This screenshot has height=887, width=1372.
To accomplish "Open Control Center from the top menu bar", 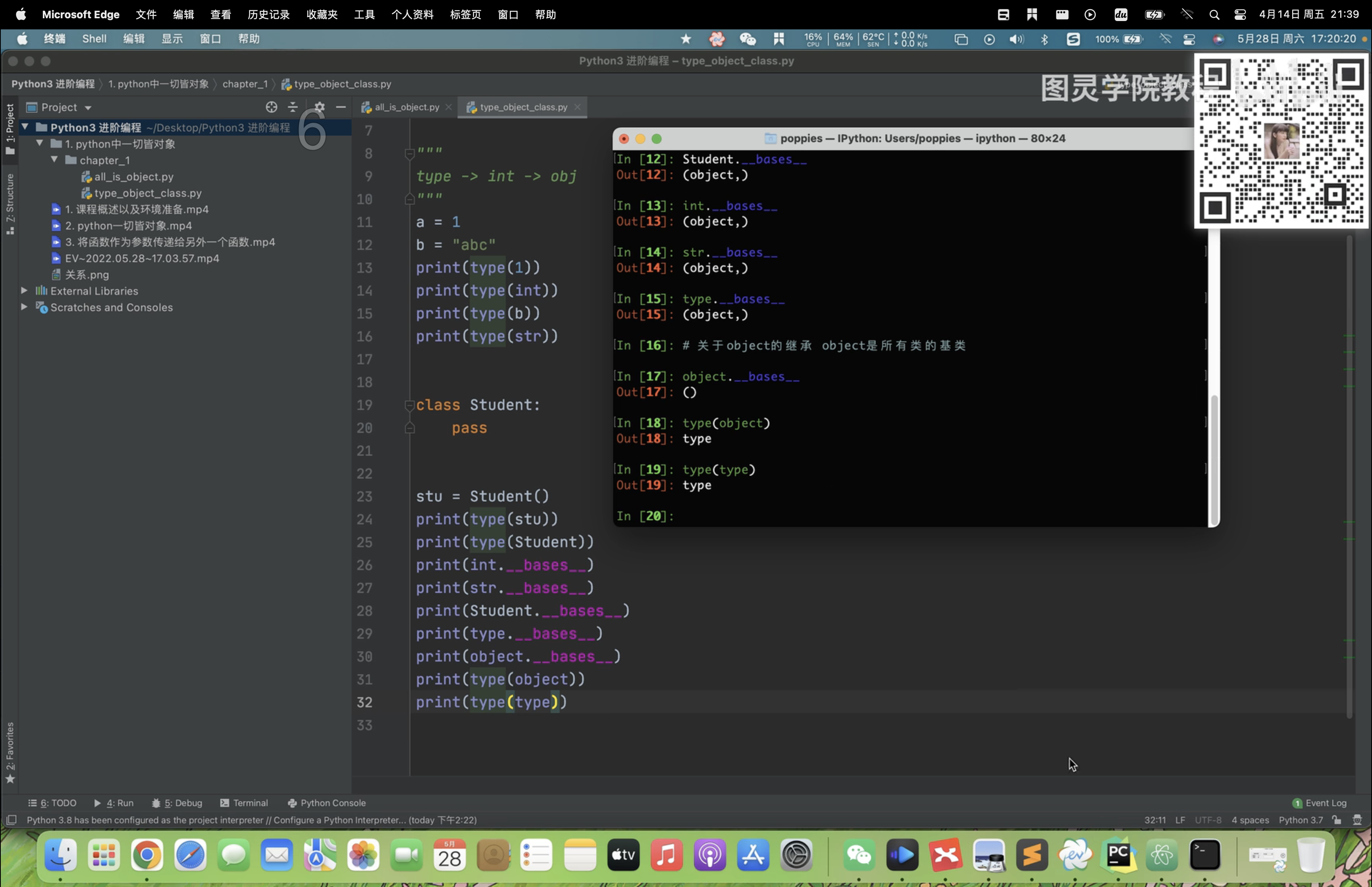I will 1239,14.
